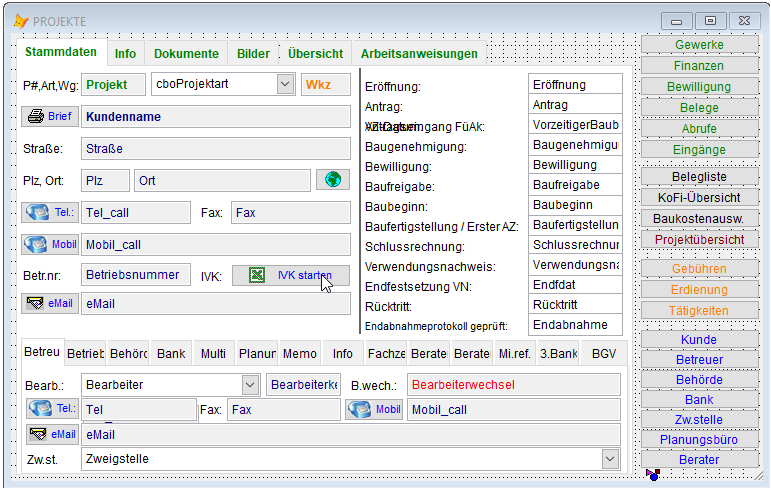
Task: Click the Betreuer Tel. phone button
Action: (x=52, y=408)
